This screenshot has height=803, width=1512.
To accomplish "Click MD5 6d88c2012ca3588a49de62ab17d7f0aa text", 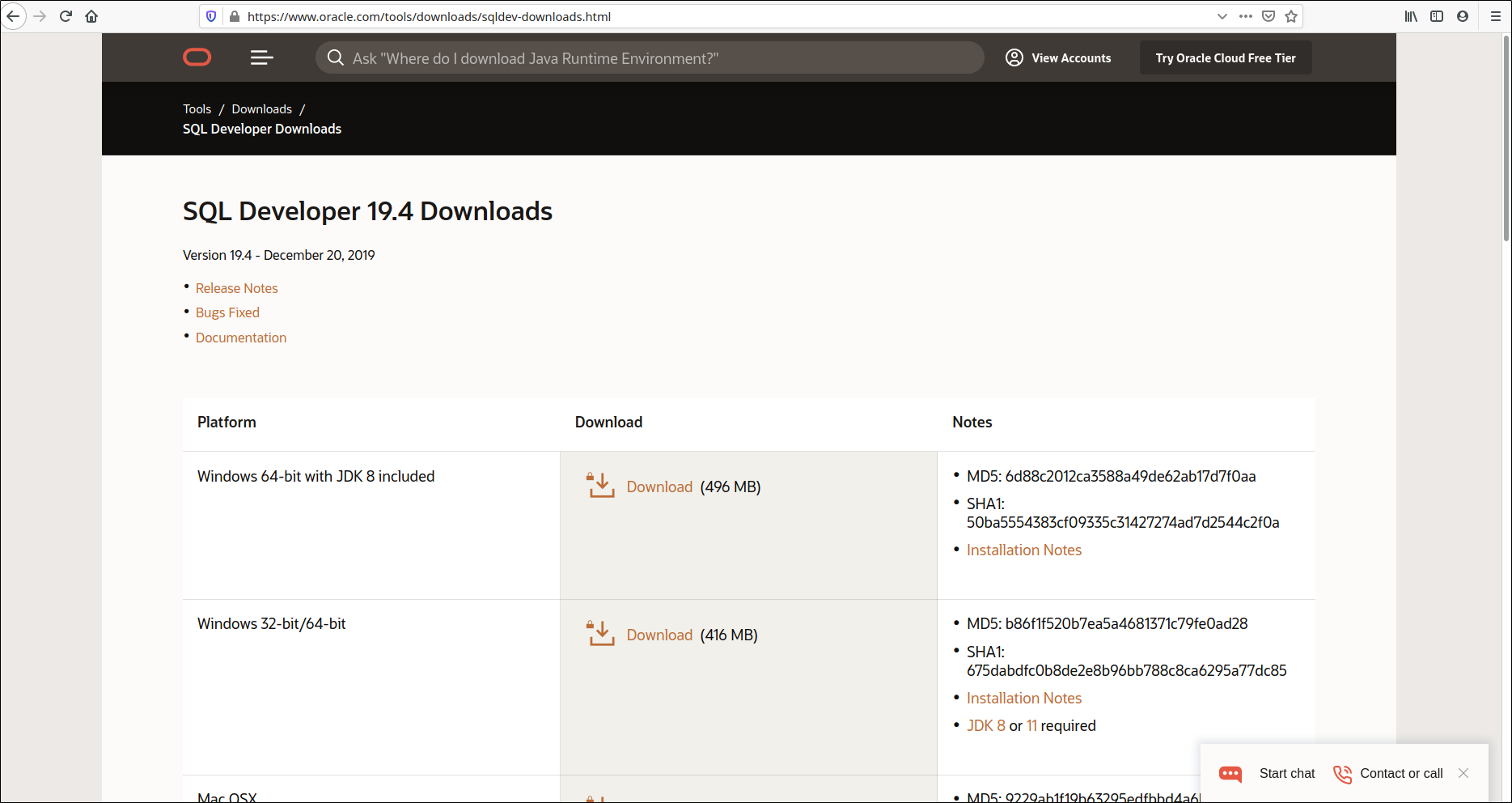I will 1112,476.
